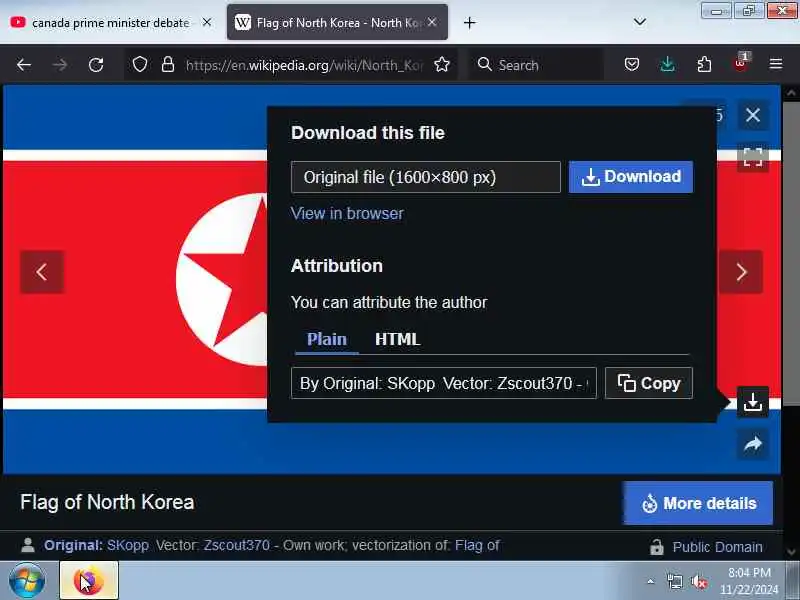Click the Search box in the toolbar
This screenshot has width=800, height=600.
coord(536,65)
